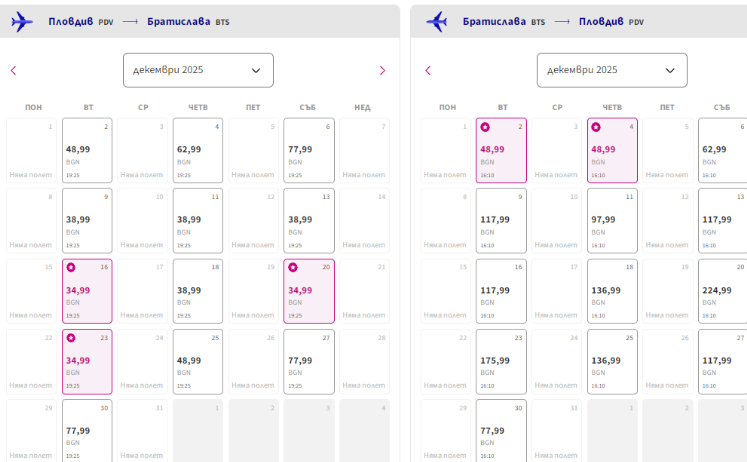Image resolution: width=747 pixels, height=462 pixels.
Task: Choose outbound 30 December fare 77,99 BGN
Action: pyautogui.click(x=87, y=431)
